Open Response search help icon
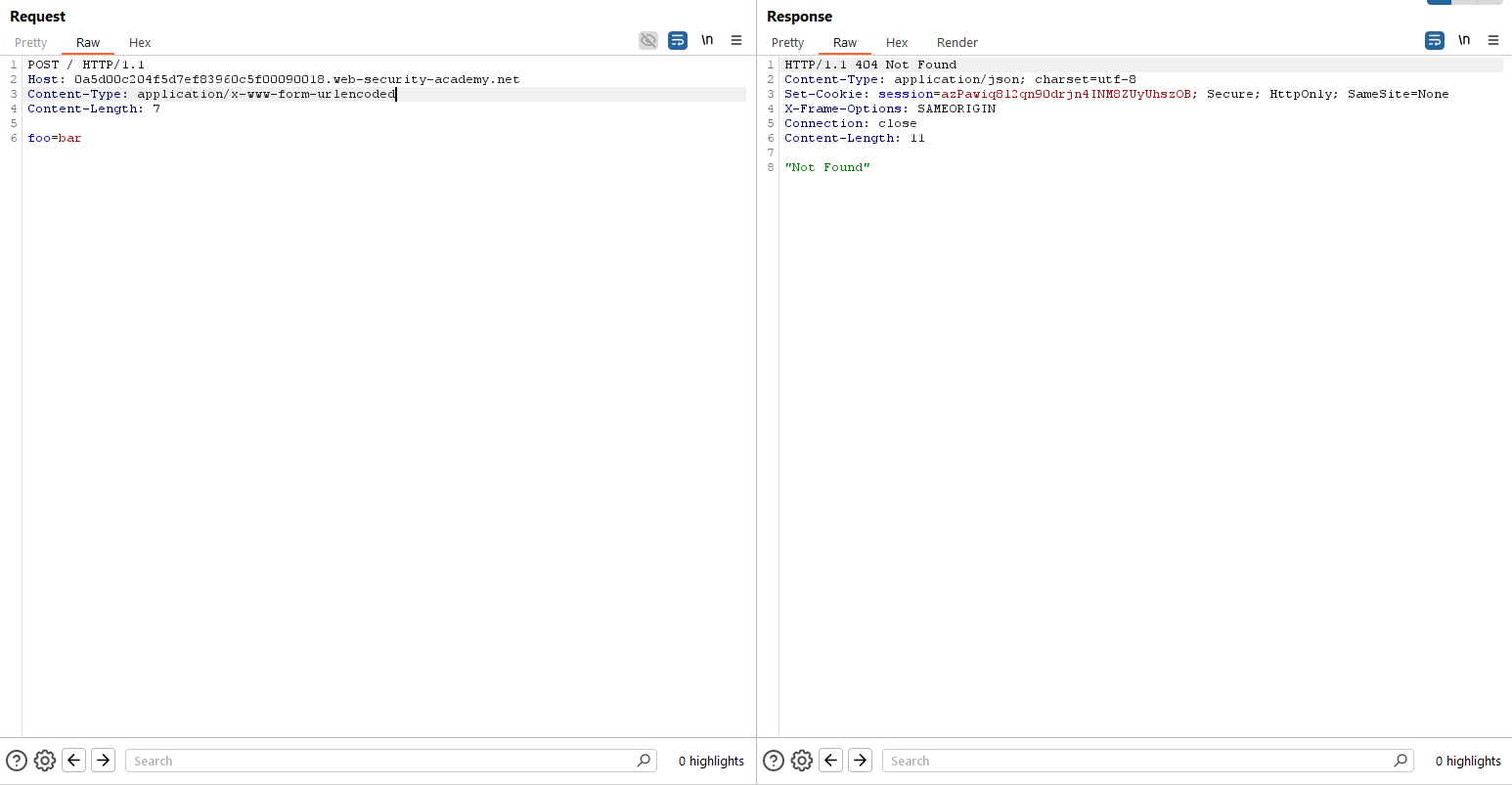 point(774,761)
